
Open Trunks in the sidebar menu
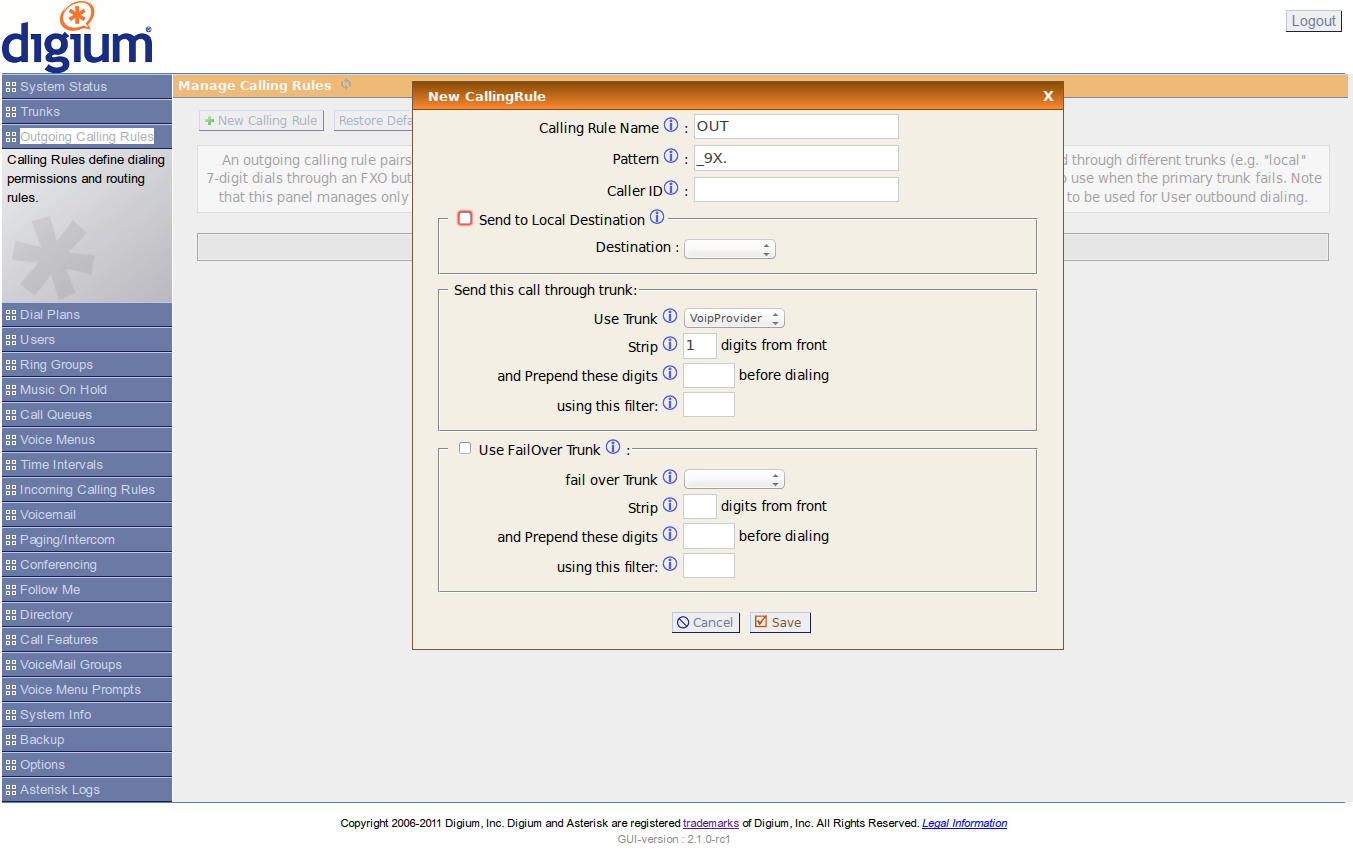[x=40, y=112]
